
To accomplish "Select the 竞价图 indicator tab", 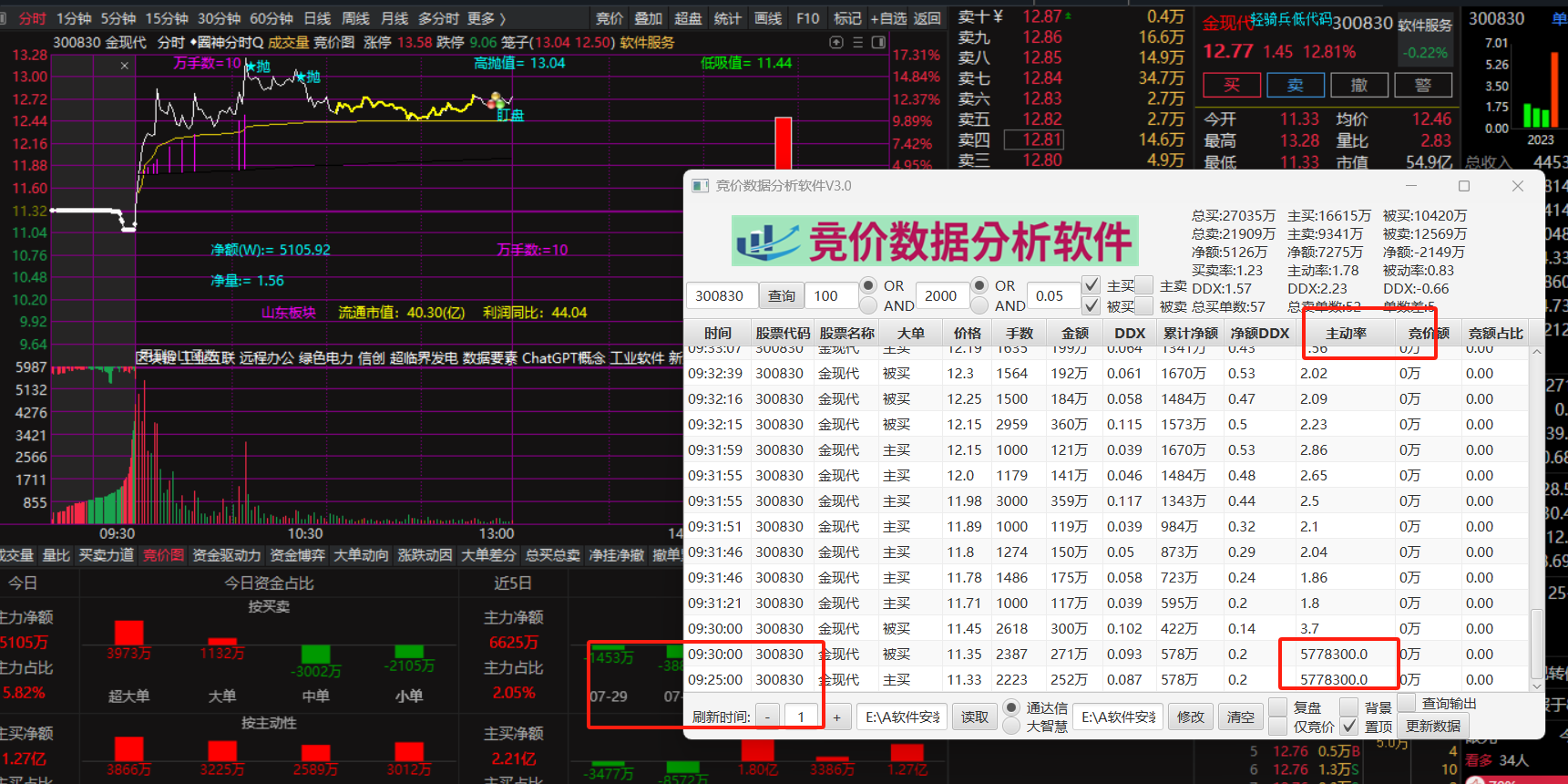I will [x=163, y=555].
